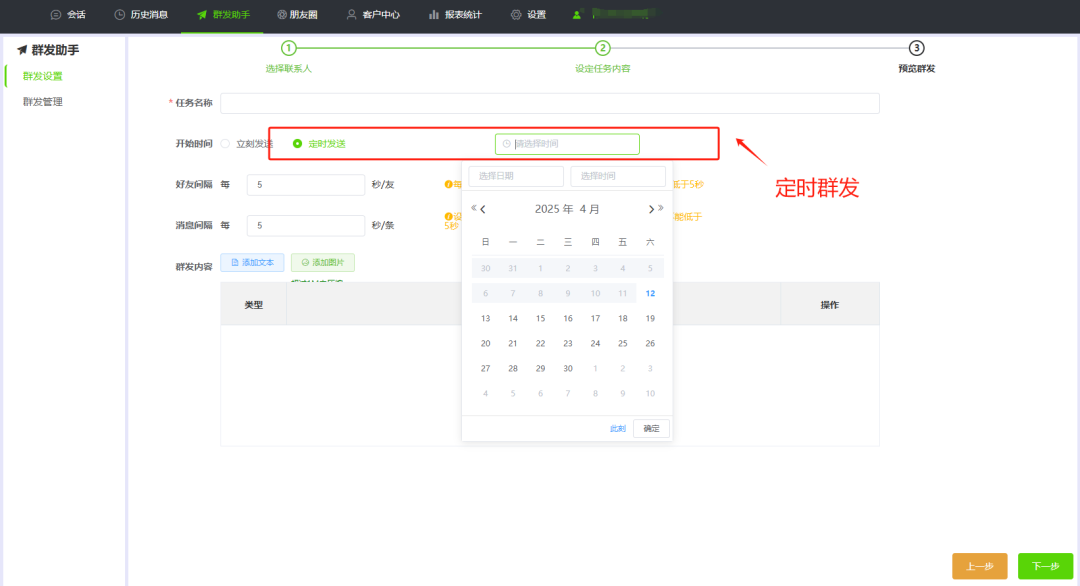Viewport: 1080px width, 586px height.
Task: Click the orange info icon by 好友间隔 hint
Action: pos(448,185)
